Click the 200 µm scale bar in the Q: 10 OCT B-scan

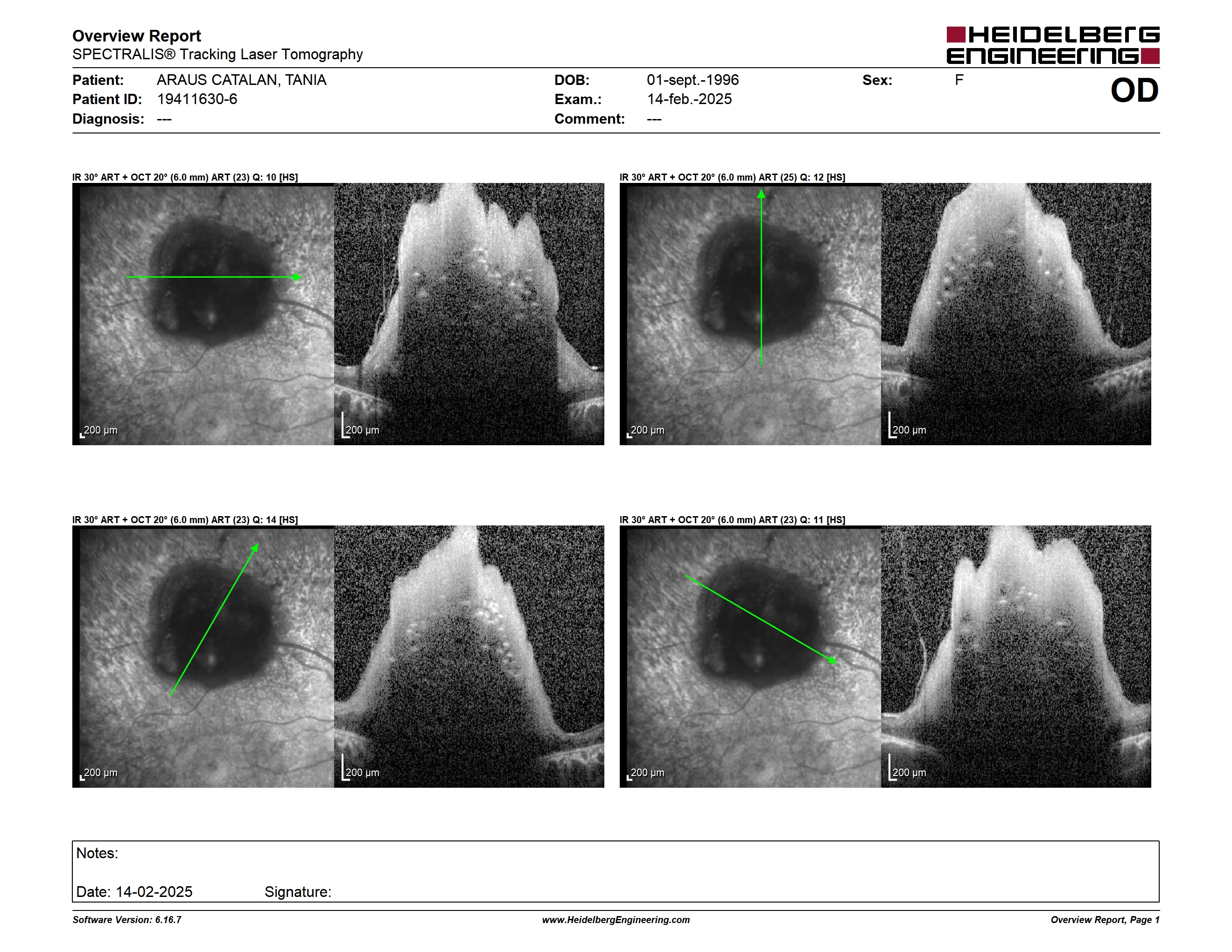[361, 426]
